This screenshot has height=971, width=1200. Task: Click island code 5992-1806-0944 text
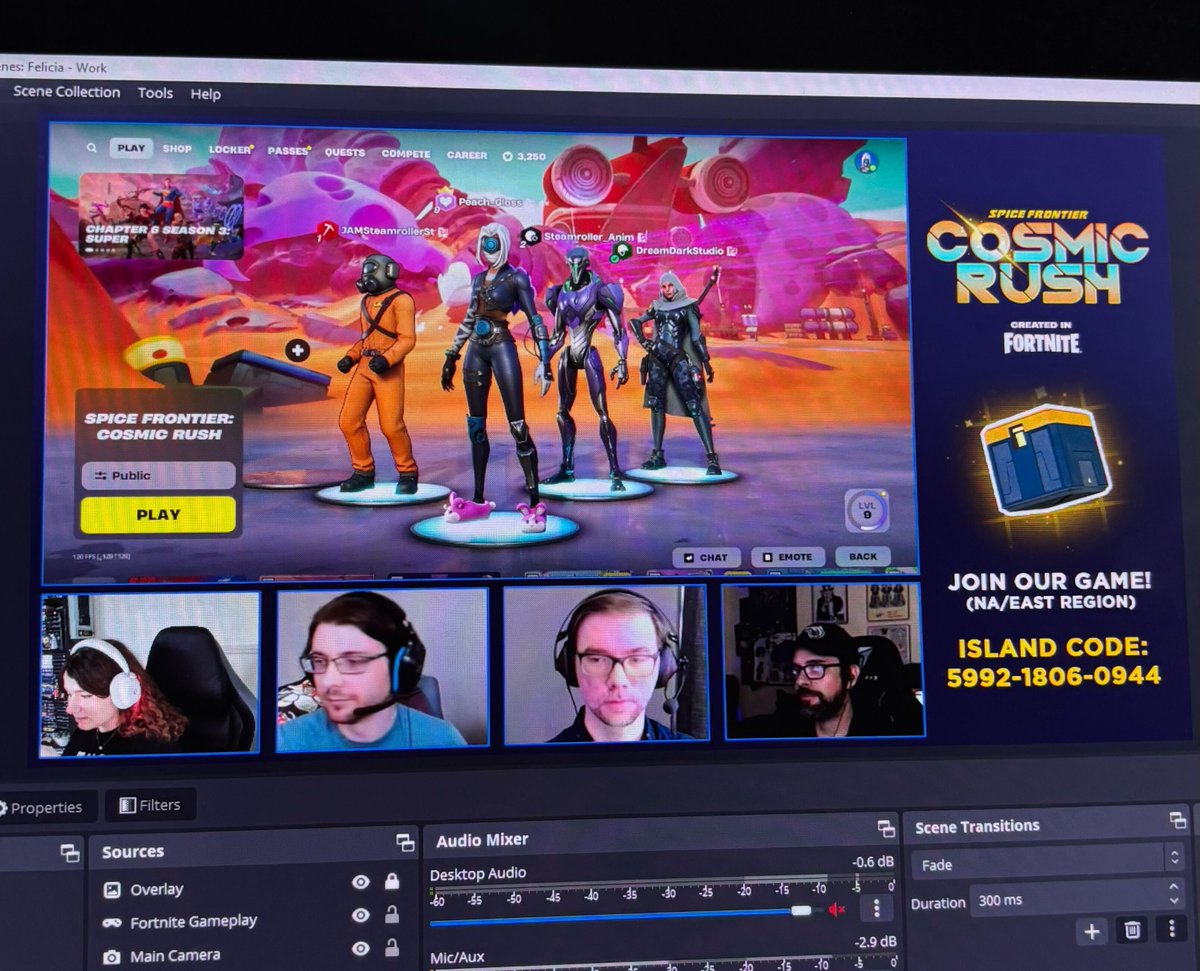(x=1054, y=676)
